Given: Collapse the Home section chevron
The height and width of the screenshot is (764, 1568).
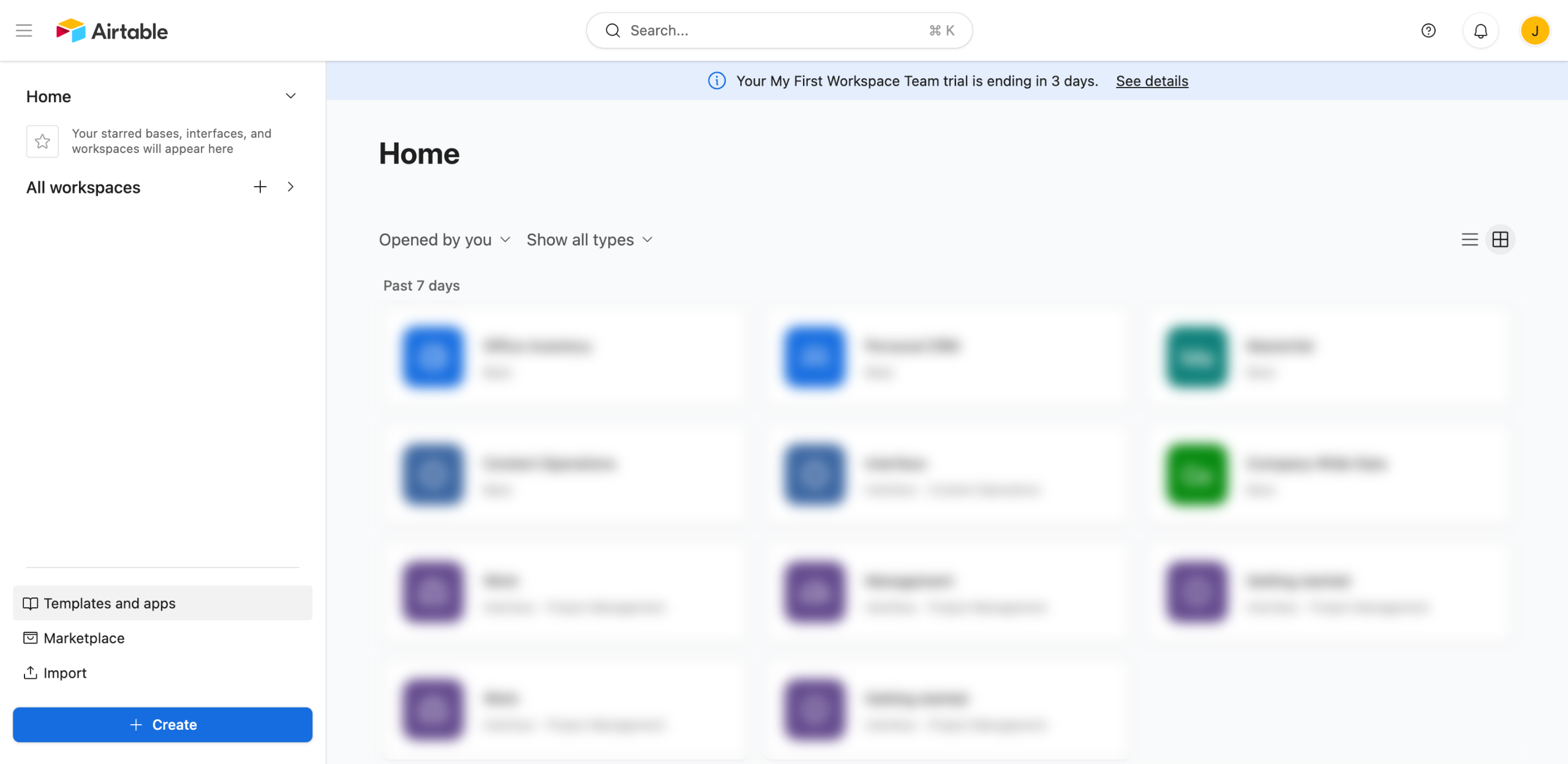Looking at the screenshot, I should (291, 96).
